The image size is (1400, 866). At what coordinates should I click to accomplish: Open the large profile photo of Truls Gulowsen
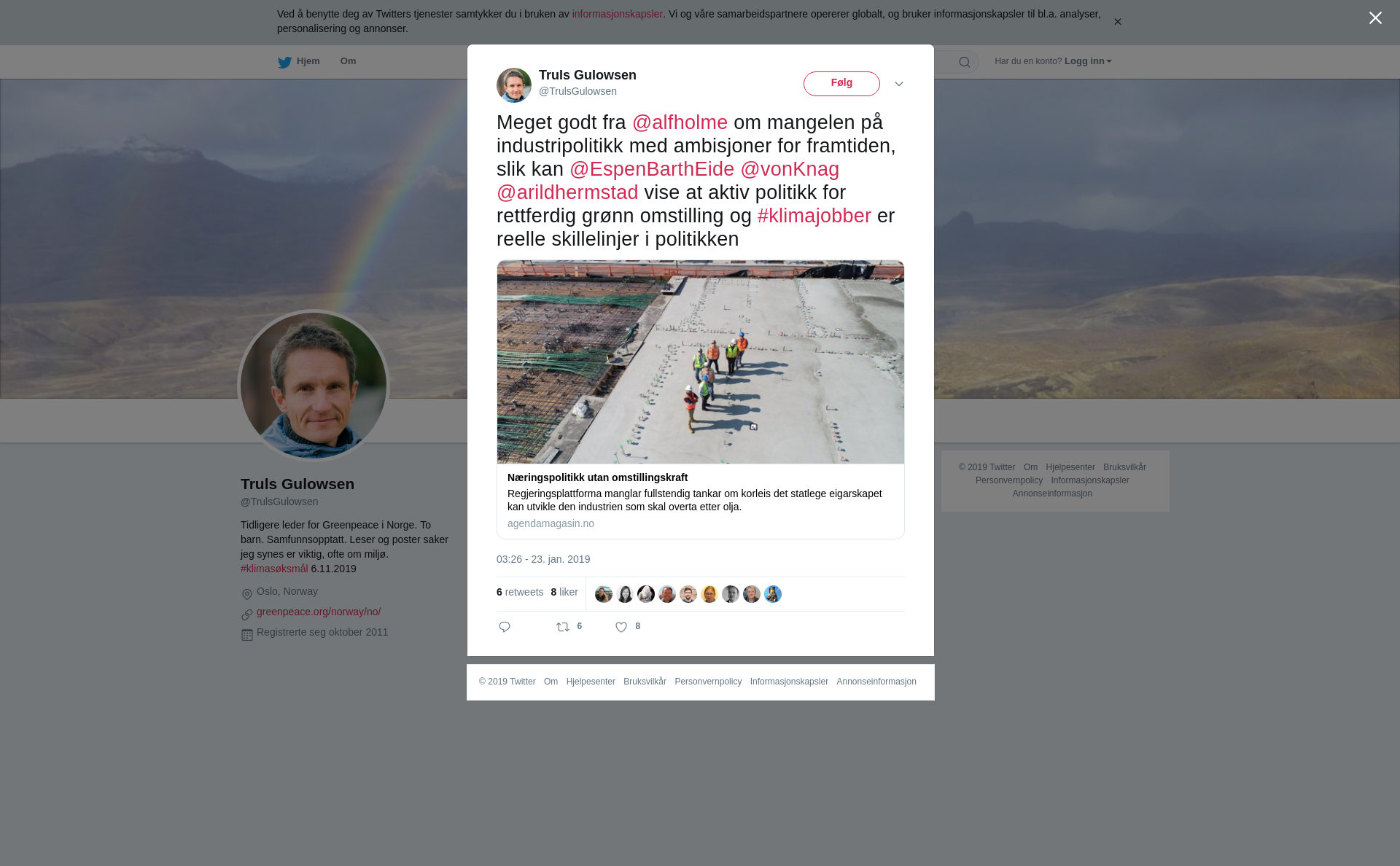coord(314,386)
